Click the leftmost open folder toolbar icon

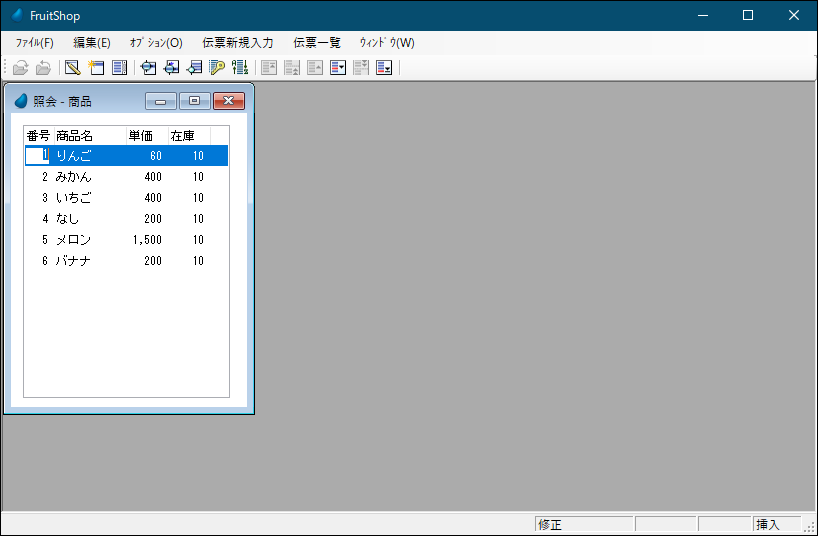(x=20, y=67)
